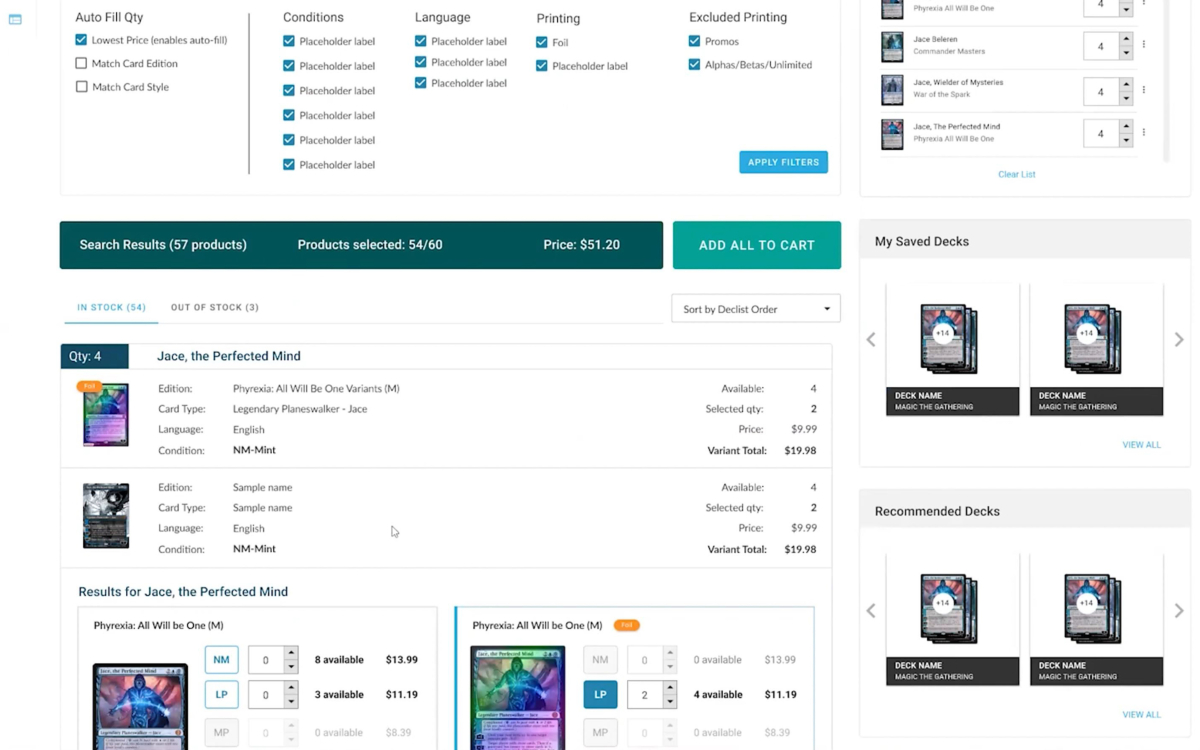This screenshot has height=750, width=1200.
Task: Click quantity field for Jace Beleren
Action: click(x=1101, y=46)
